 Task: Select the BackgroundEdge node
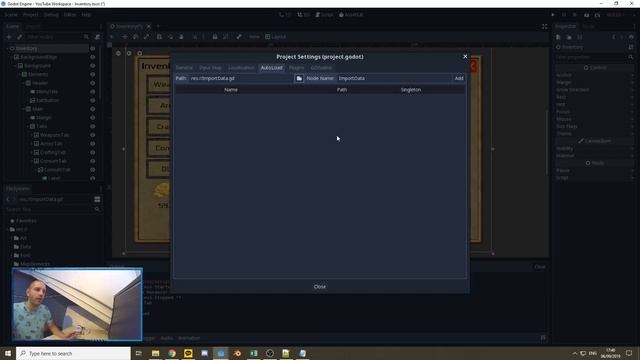click(39, 57)
